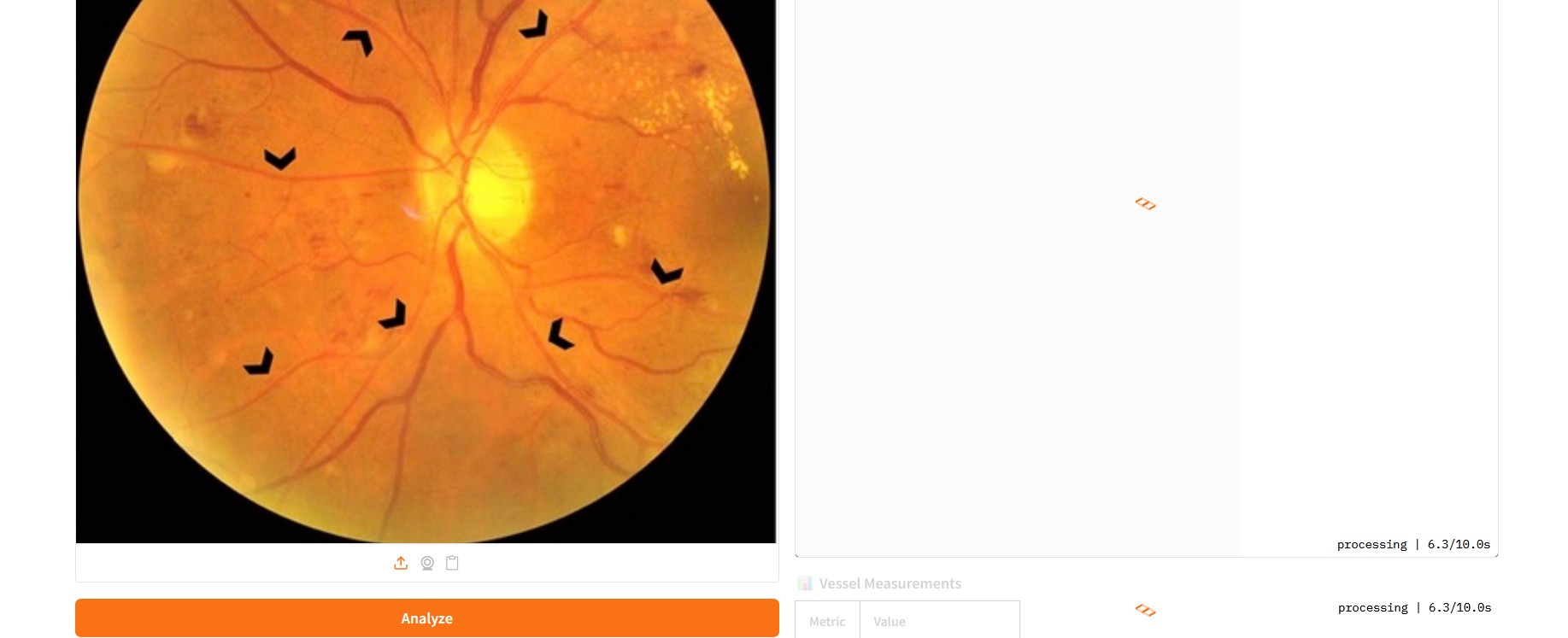Click the arrowhead nearest the exudates
Image resolution: width=1568 pixels, height=638 pixels.
click(x=535, y=25)
